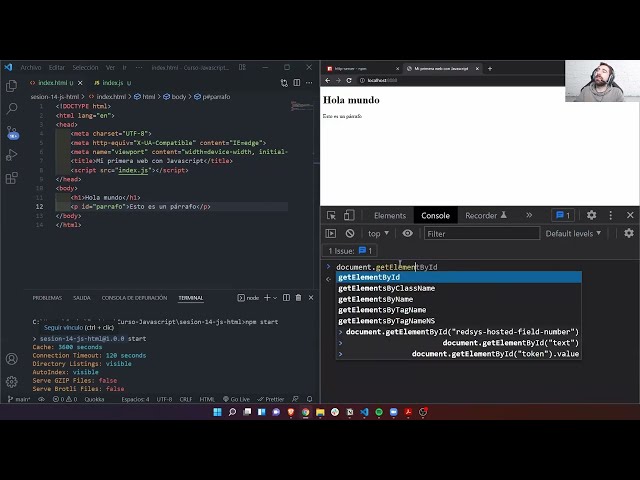Close the index.html editor tab
The width and height of the screenshot is (640, 480).
[80, 83]
